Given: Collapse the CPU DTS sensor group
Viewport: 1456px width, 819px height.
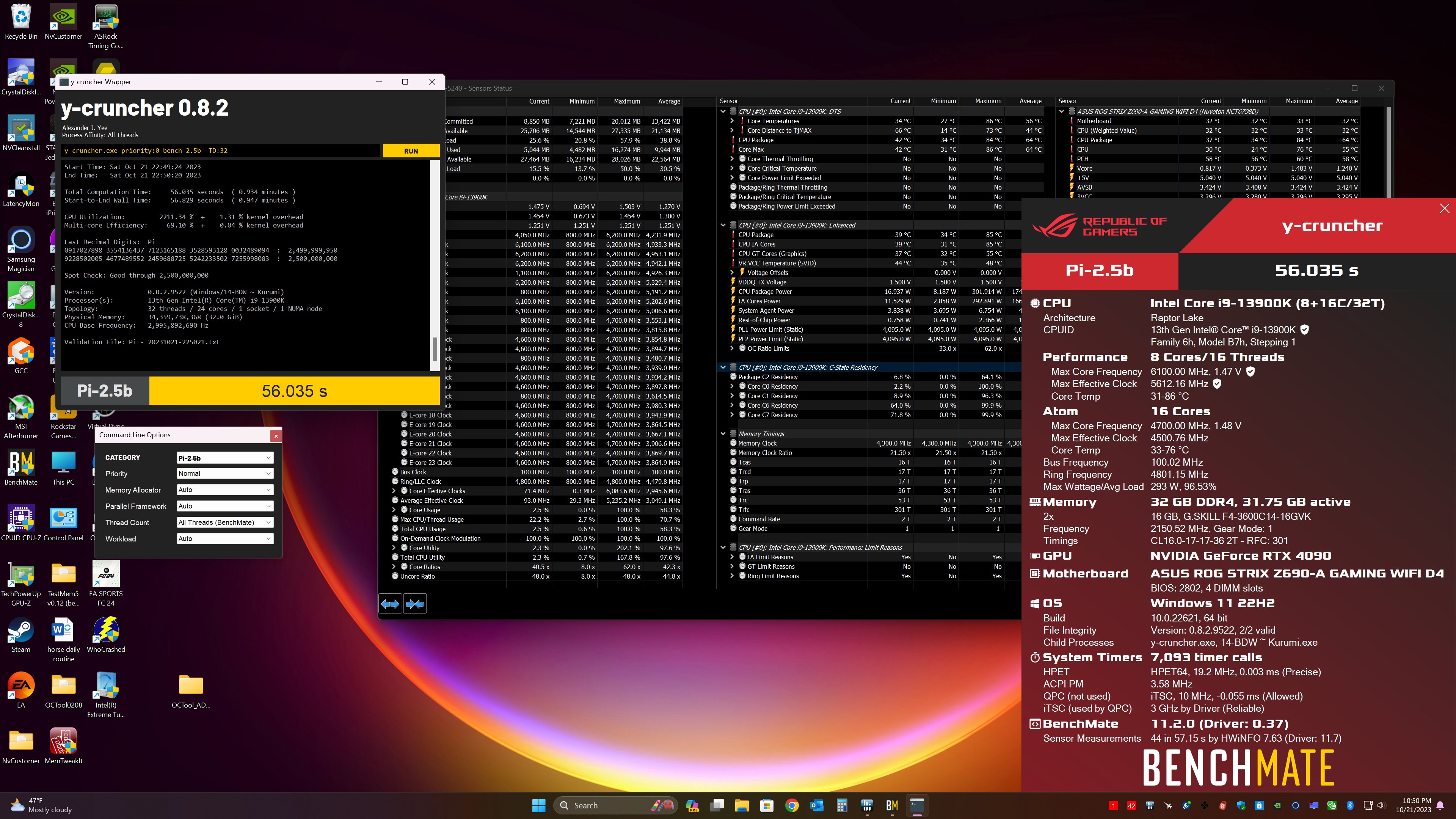Looking at the screenshot, I should pos(723,112).
